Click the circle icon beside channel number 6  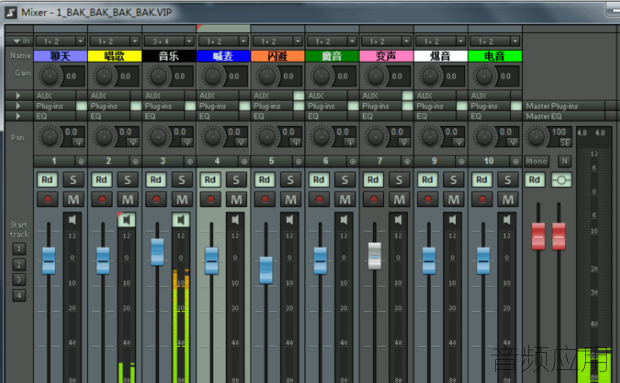(353, 161)
